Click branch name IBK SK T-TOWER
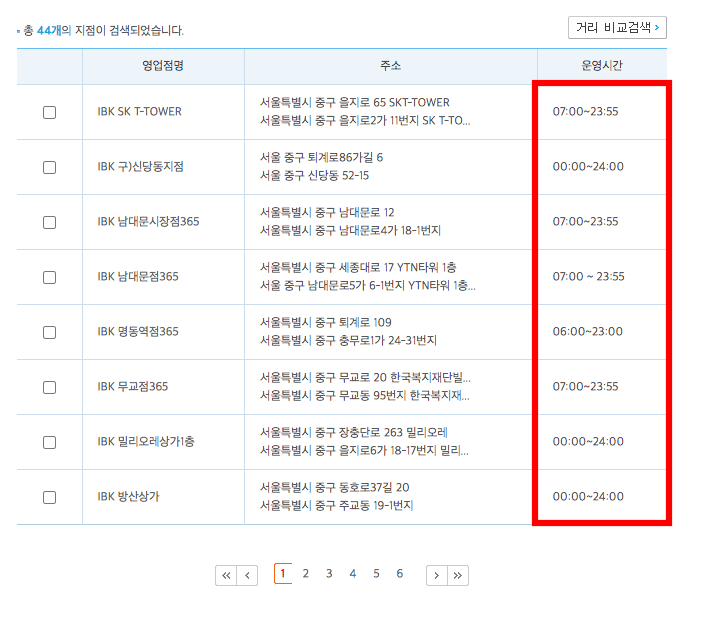Screen dimensions: 715x622 tap(140, 112)
